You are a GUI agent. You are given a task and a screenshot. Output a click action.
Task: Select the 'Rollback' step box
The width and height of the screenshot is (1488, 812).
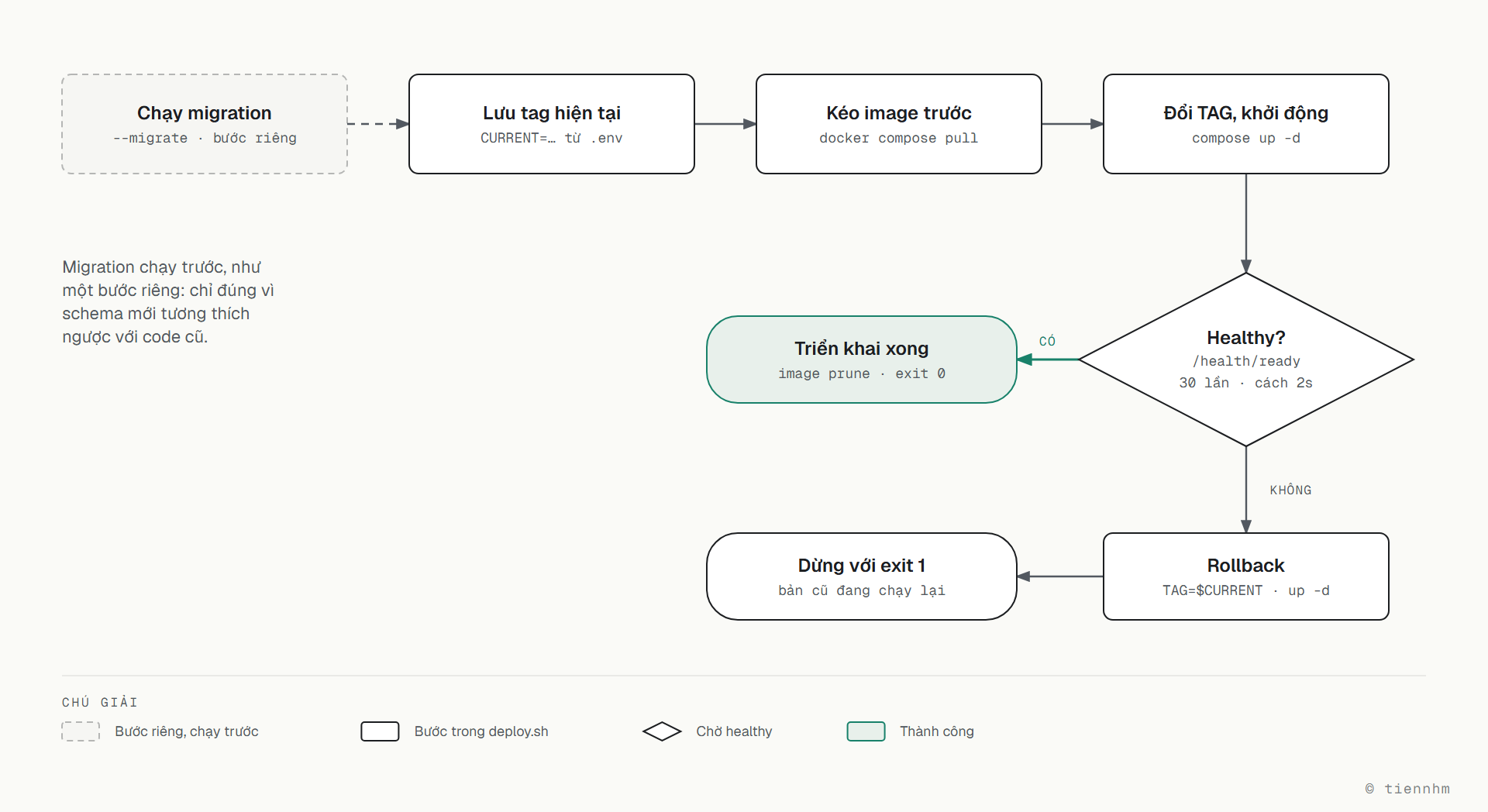(x=1246, y=576)
